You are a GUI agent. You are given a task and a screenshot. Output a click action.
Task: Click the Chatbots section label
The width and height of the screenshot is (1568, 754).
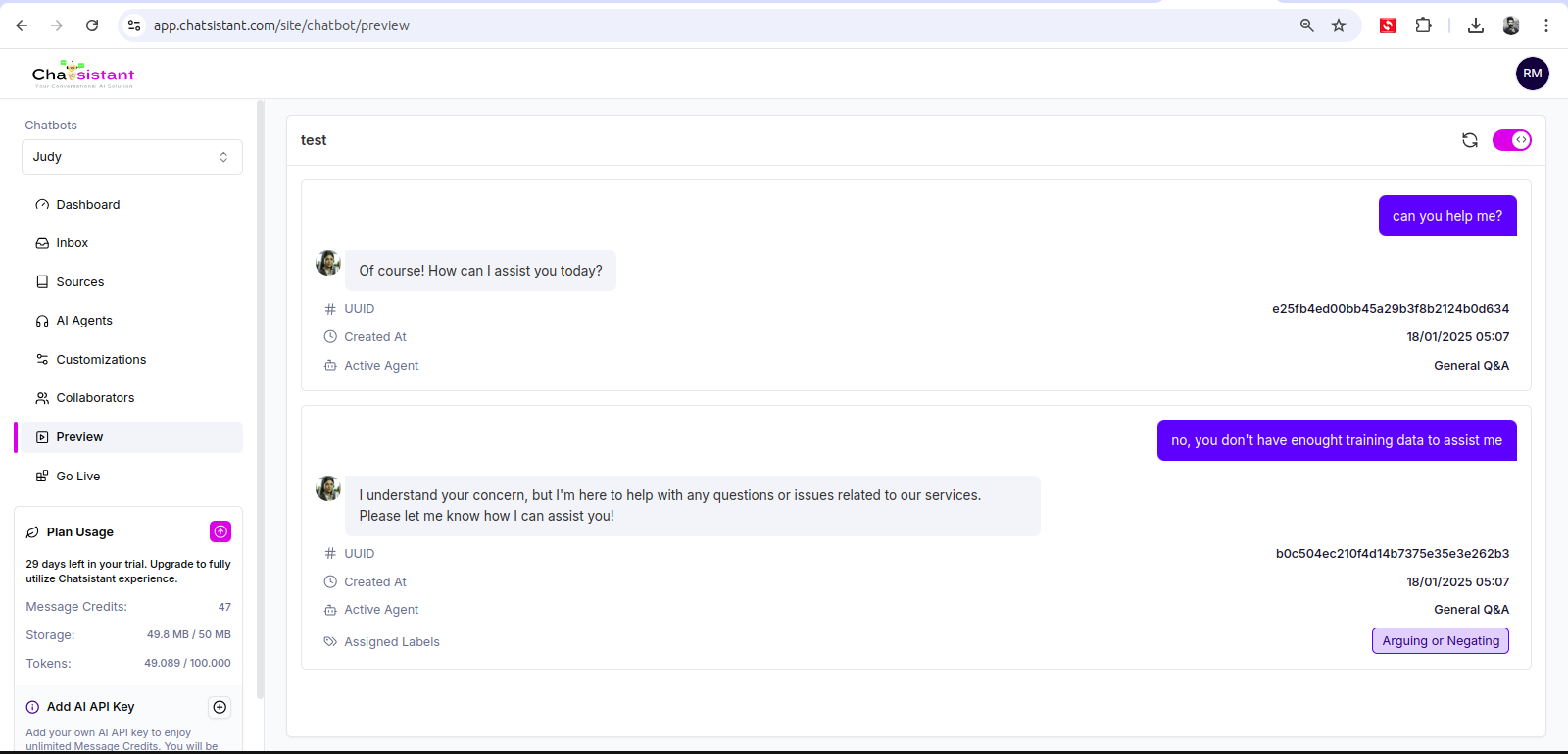pos(51,126)
